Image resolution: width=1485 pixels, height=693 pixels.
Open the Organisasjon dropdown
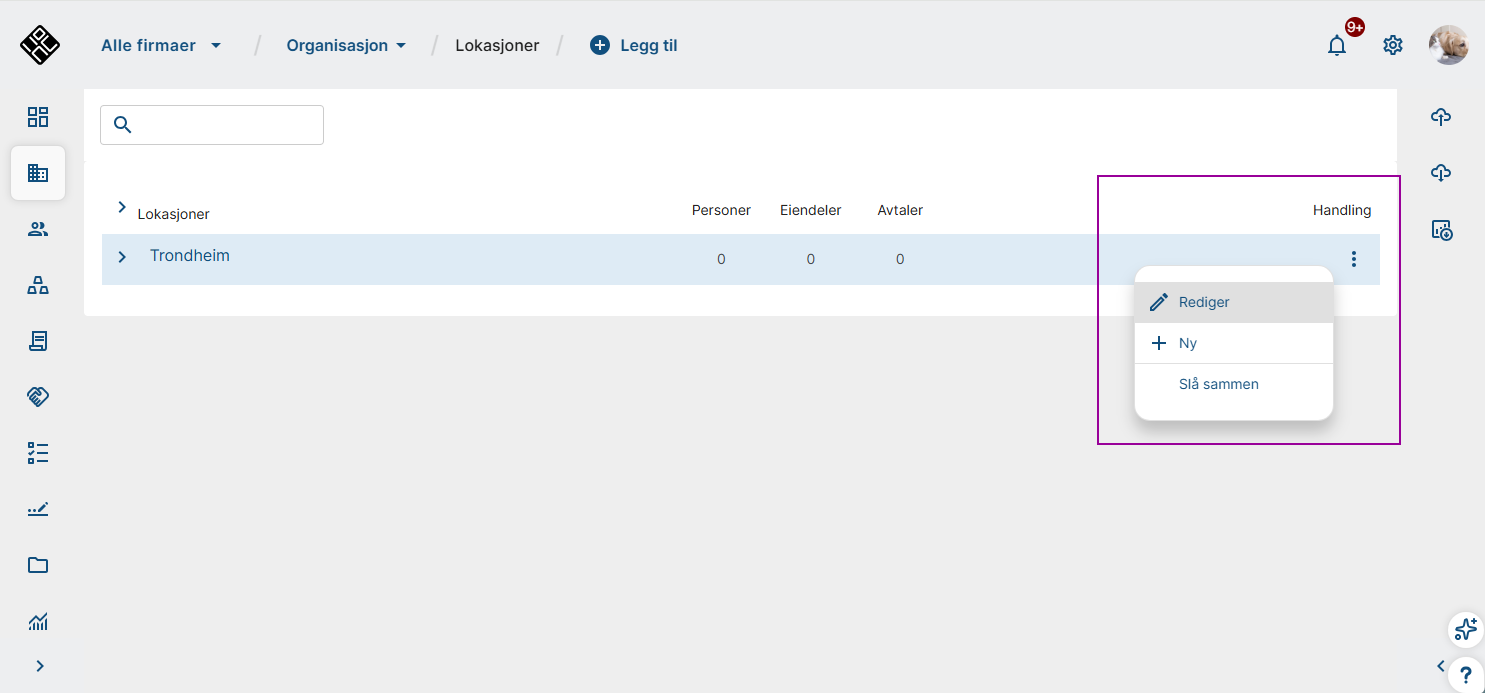[x=346, y=45]
